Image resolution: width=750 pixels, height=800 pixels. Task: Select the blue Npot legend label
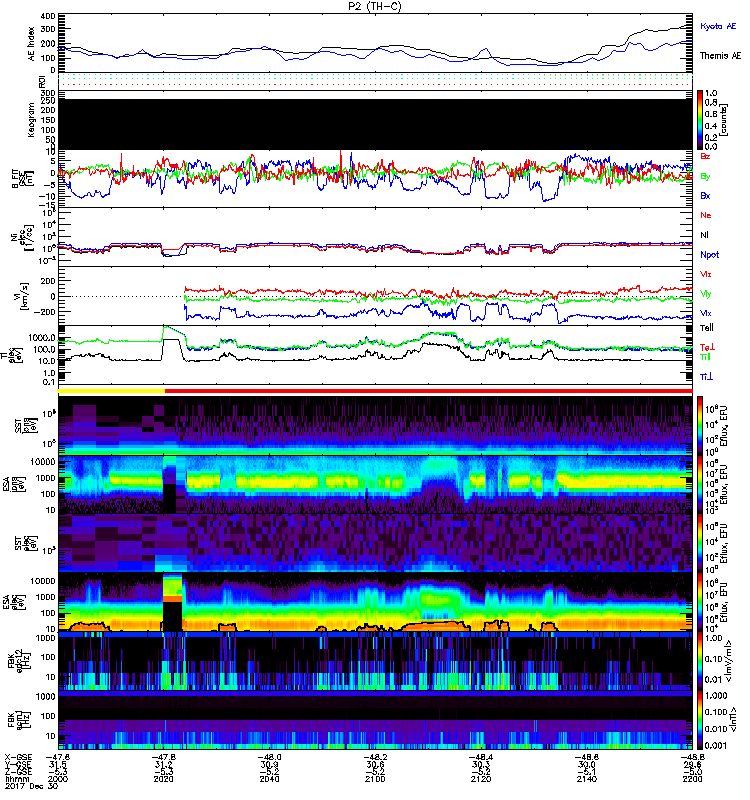pos(709,255)
